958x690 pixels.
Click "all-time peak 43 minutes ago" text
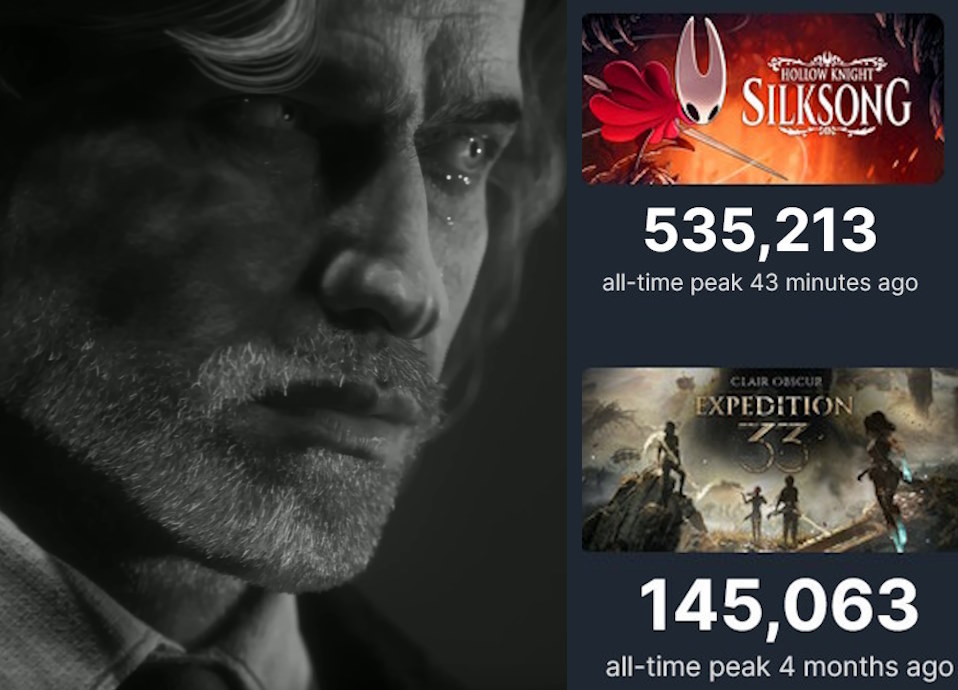pos(760,283)
